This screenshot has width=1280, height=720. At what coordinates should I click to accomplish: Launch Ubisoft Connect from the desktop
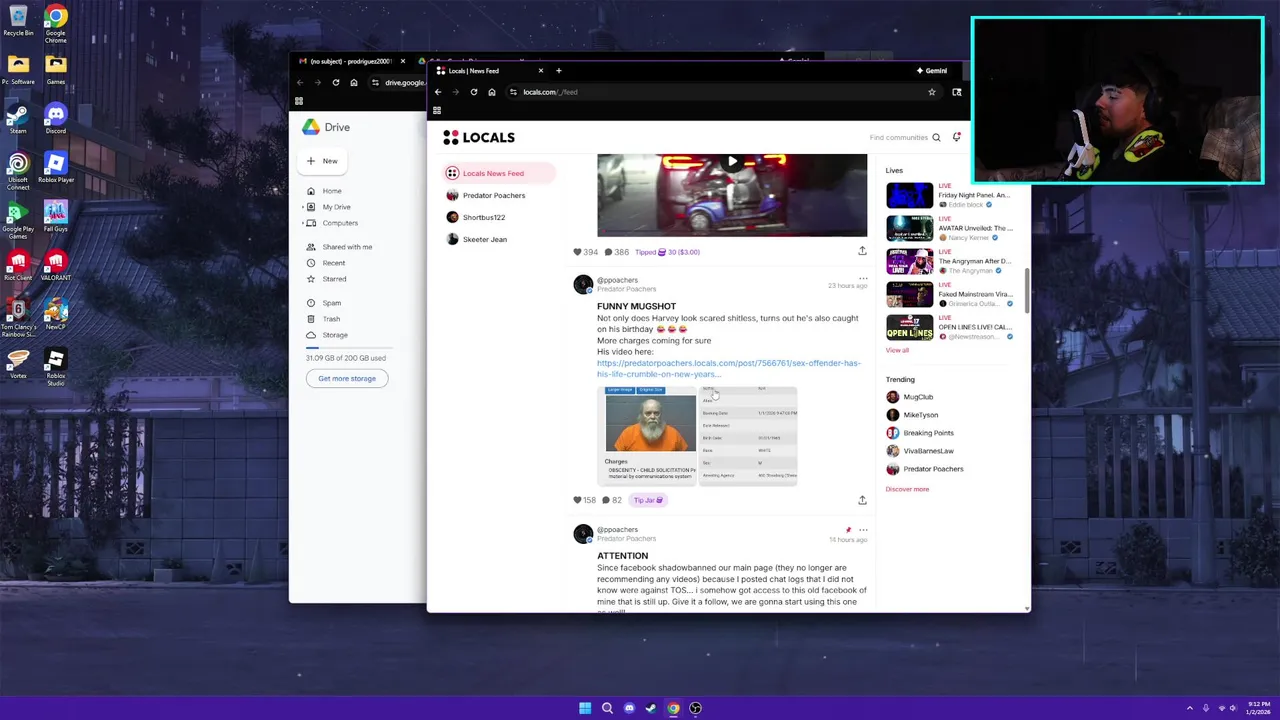pyautogui.click(x=18, y=168)
